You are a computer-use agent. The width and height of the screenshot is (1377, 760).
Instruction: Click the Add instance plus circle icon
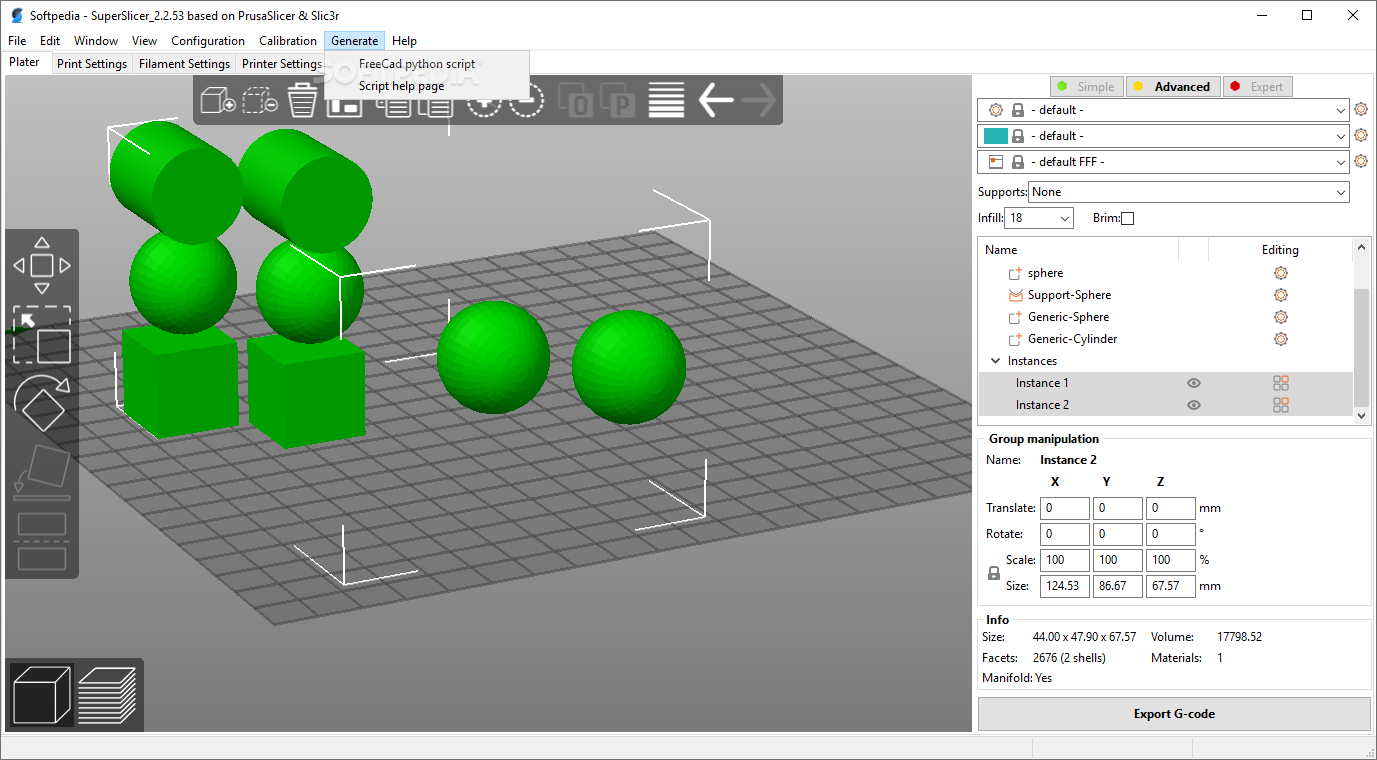pos(483,102)
